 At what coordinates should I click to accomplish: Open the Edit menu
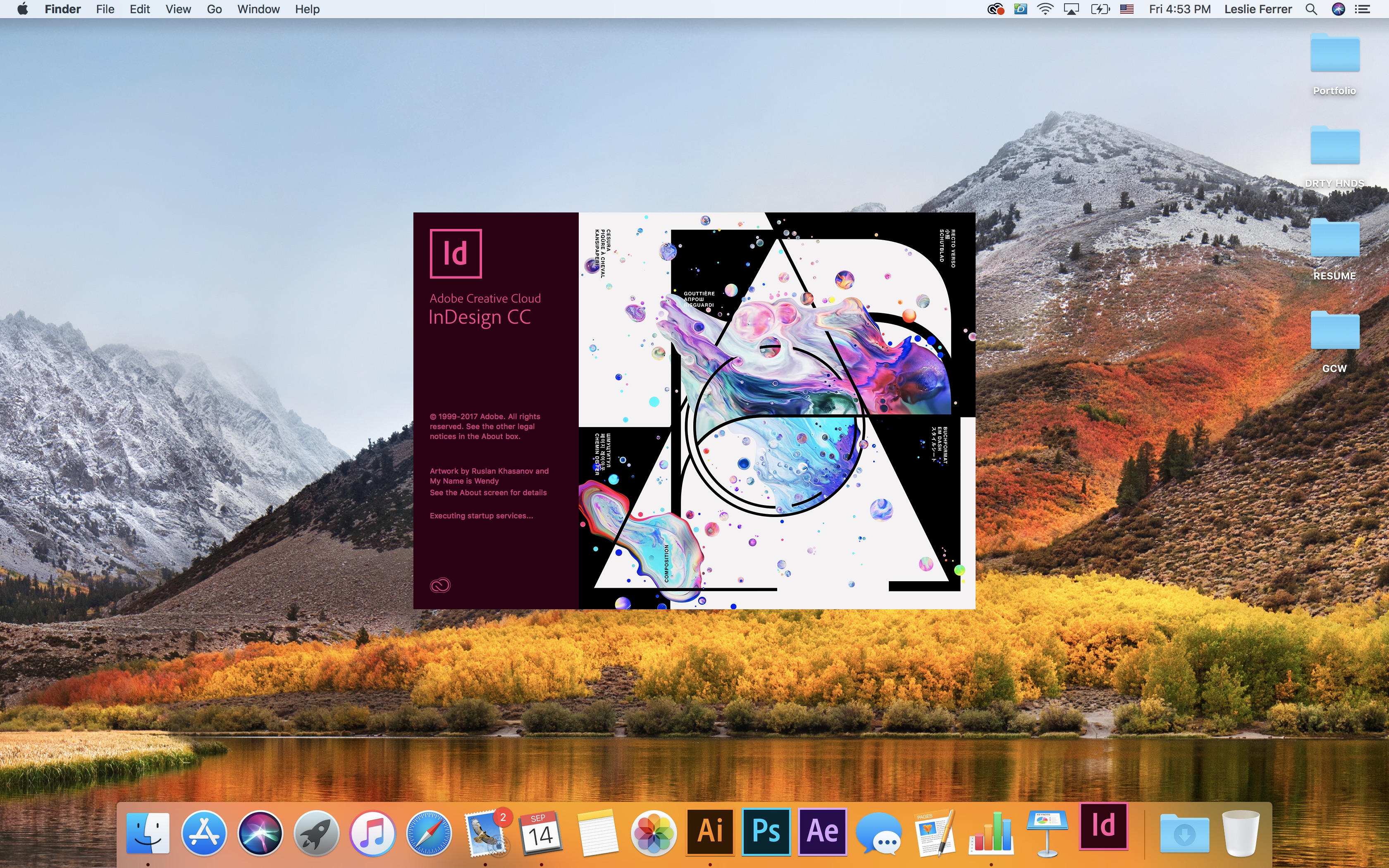(x=139, y=9)
